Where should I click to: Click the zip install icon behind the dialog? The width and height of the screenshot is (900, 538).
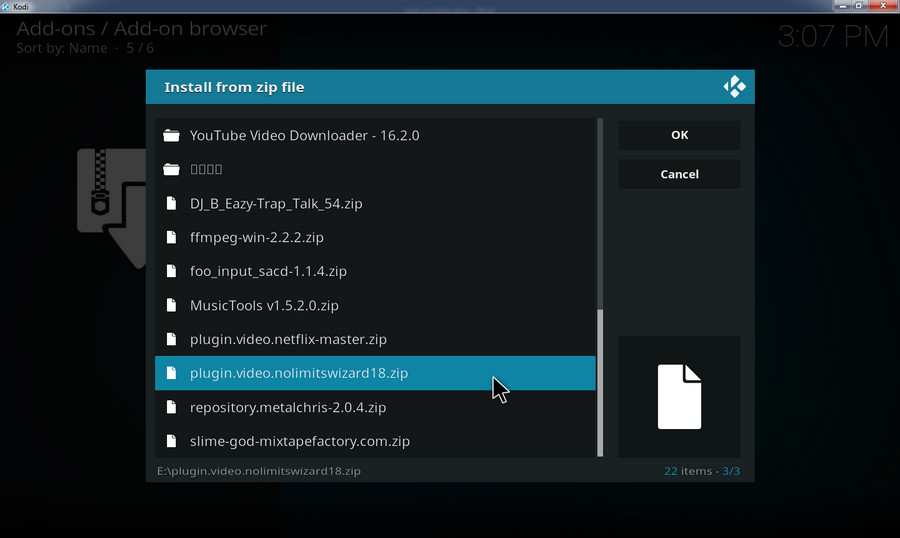111,207
